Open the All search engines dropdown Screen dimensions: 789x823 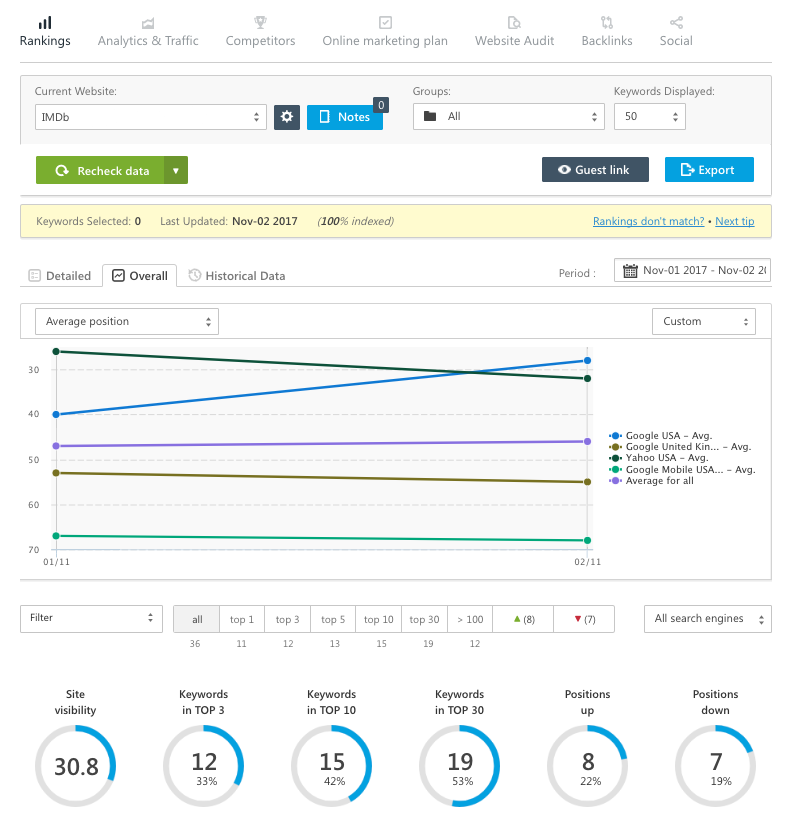point(707,619)
